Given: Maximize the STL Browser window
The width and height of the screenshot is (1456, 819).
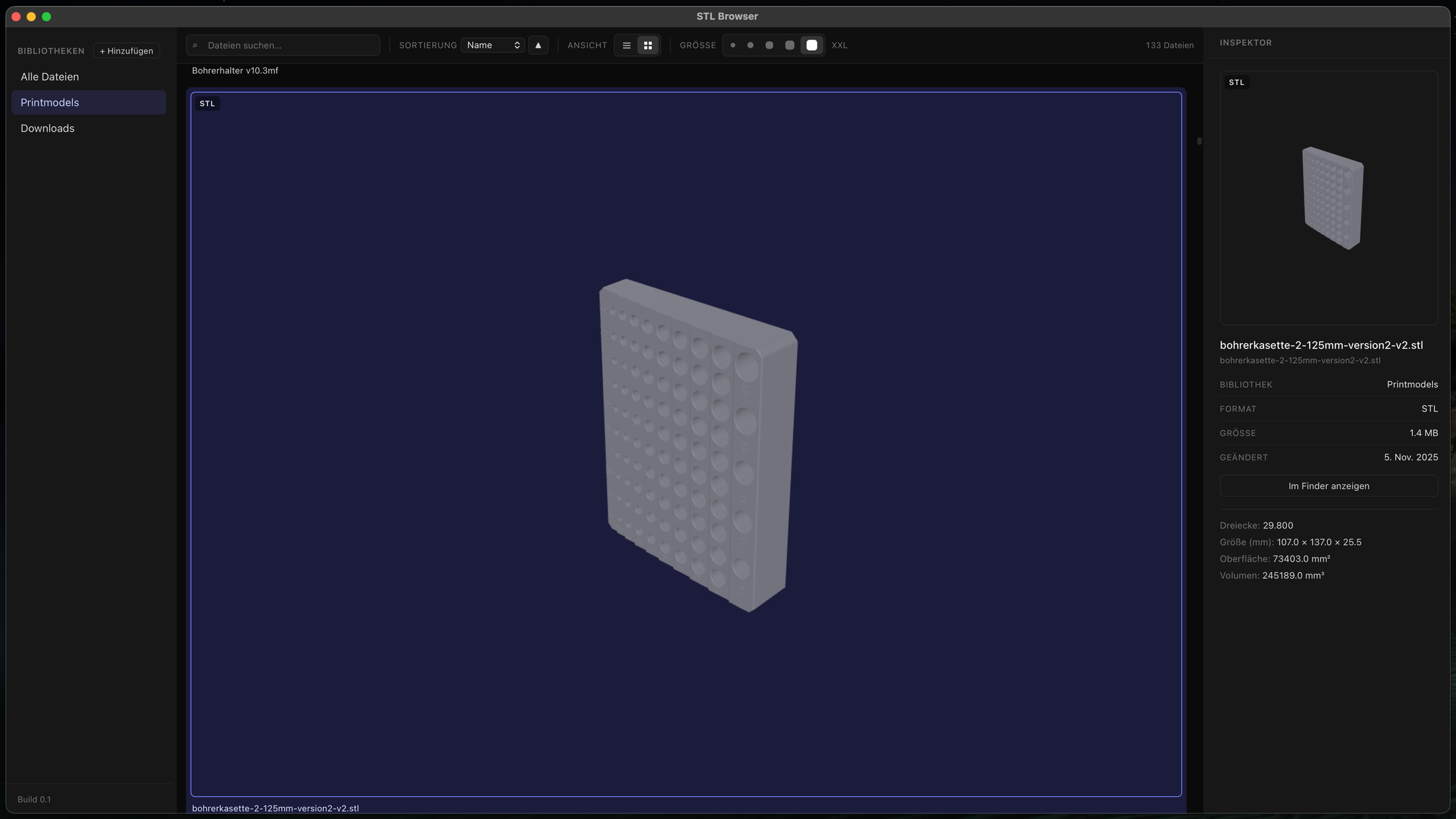Looking at the screenshot, I should (x=46, y=17).
